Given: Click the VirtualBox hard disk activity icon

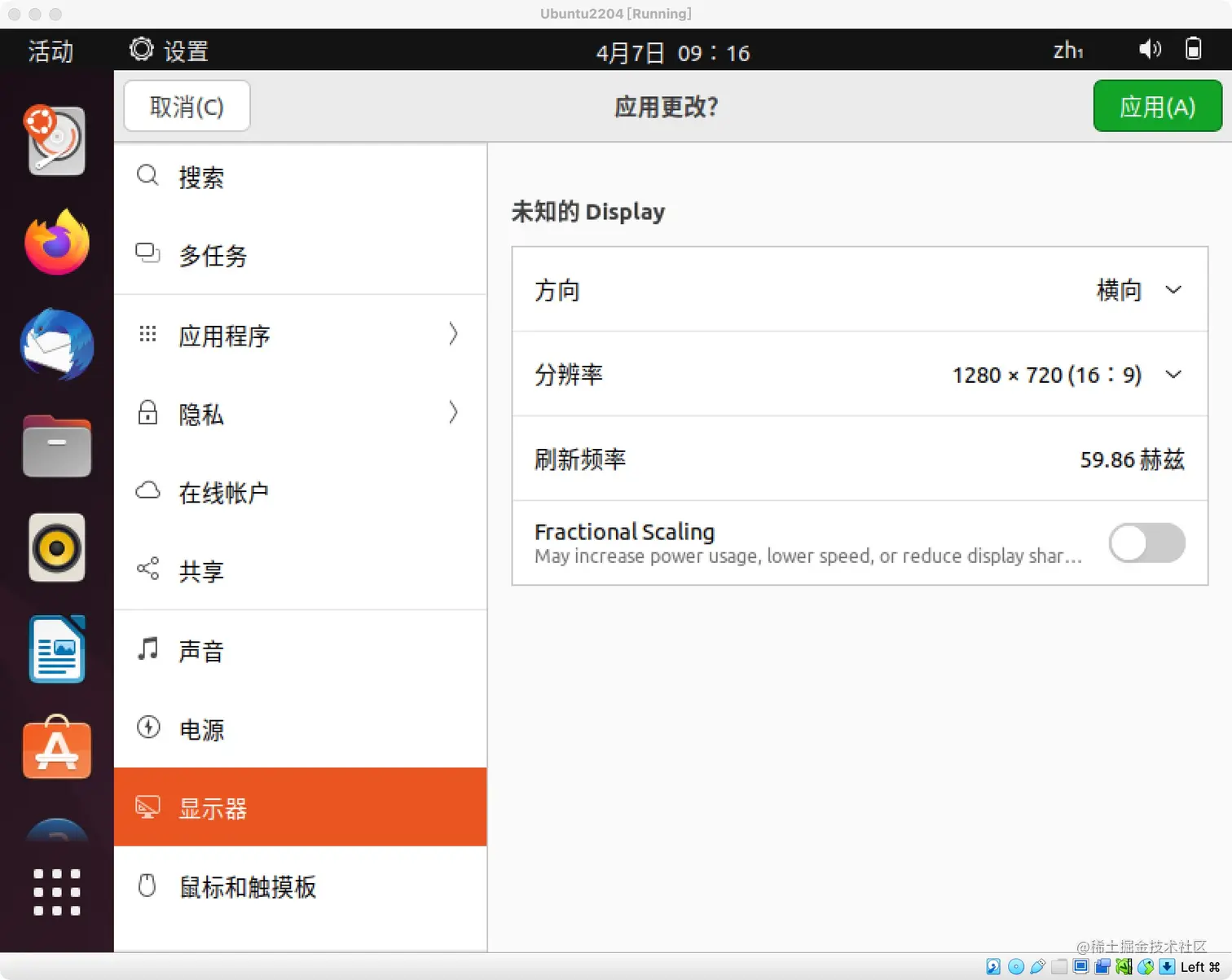Looking at the screenshot, I should point(993,966).
